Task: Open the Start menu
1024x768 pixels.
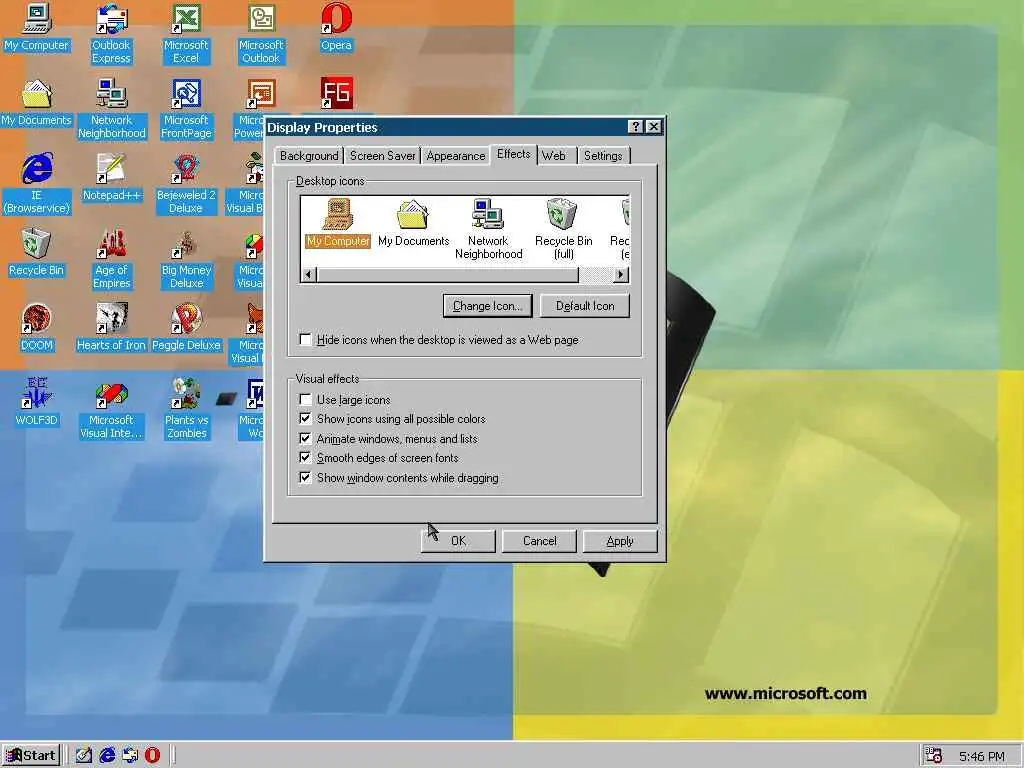Action: click(31, 756)
